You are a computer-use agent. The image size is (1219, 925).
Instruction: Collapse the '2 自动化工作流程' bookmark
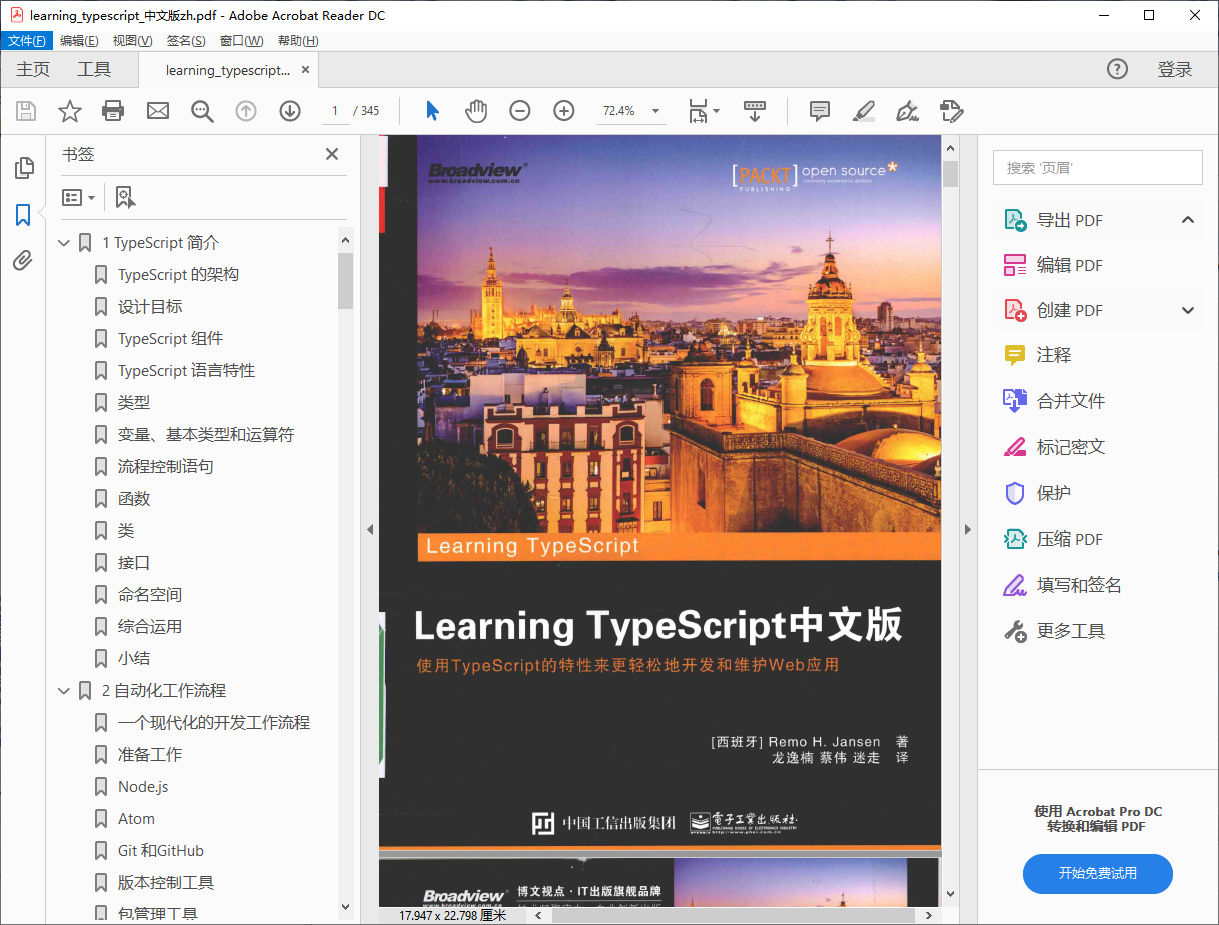coord(65,691)
